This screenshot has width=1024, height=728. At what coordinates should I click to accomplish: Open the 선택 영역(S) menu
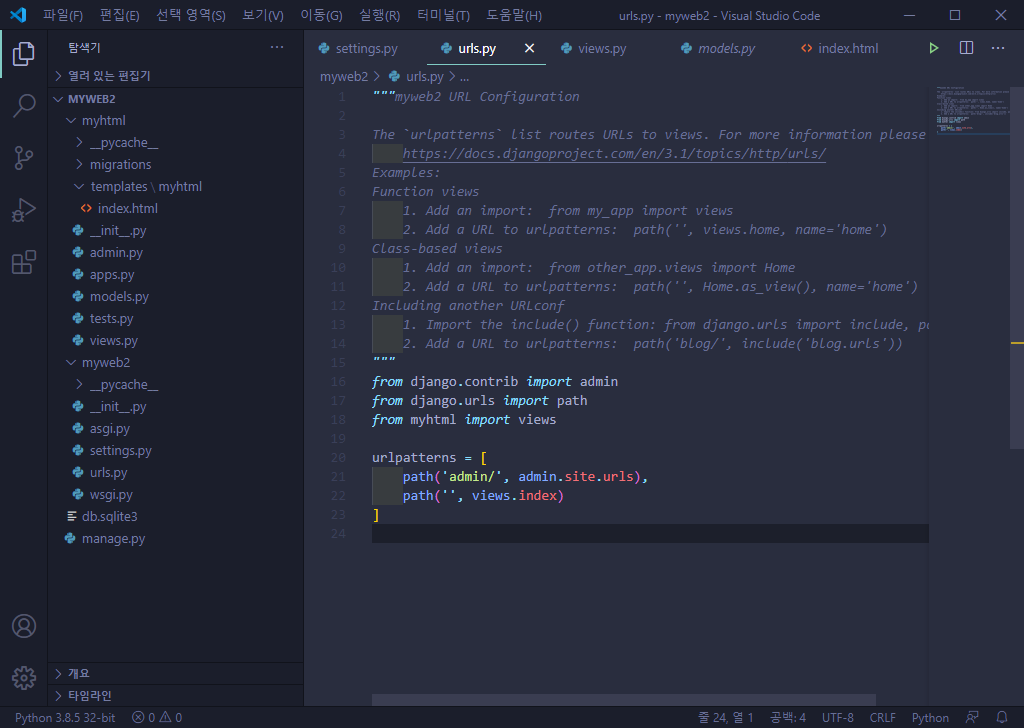191,15
